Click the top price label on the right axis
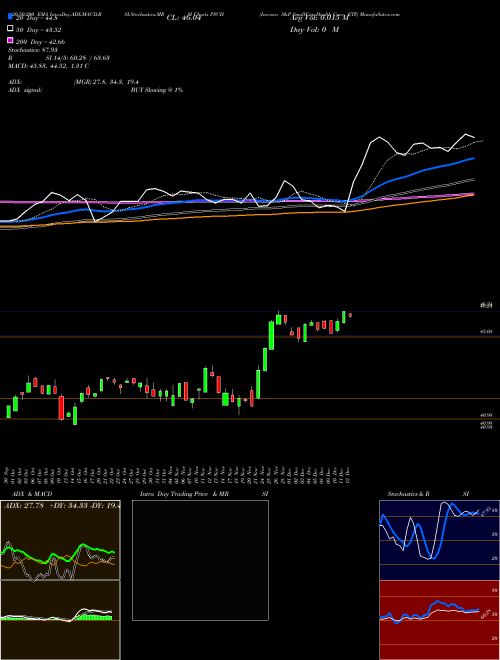This screenshot has width=500, height=660. pos(484,306)
